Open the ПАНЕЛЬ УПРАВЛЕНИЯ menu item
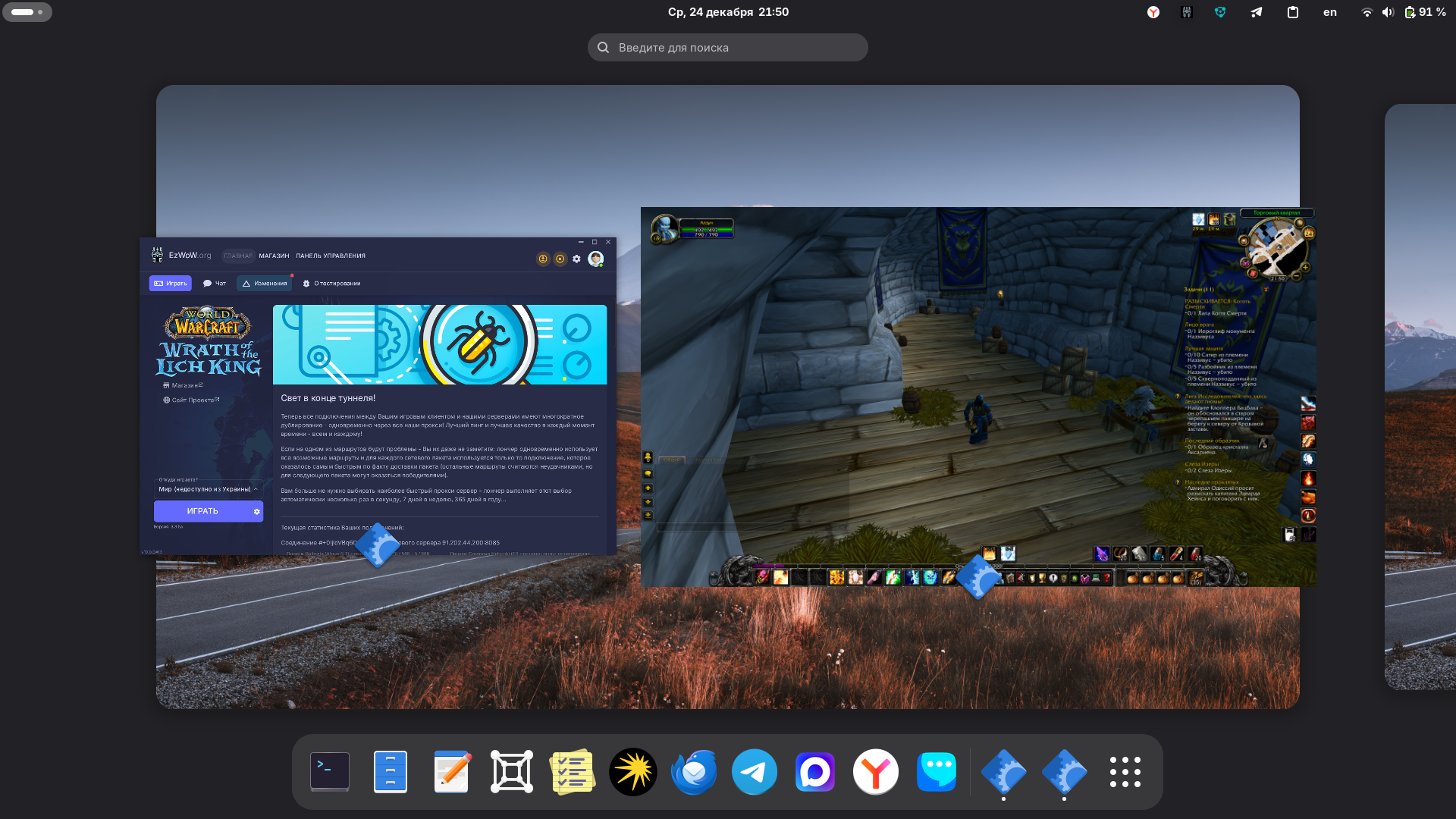The width and height of the screenshot is (1456, 819). 331,256
